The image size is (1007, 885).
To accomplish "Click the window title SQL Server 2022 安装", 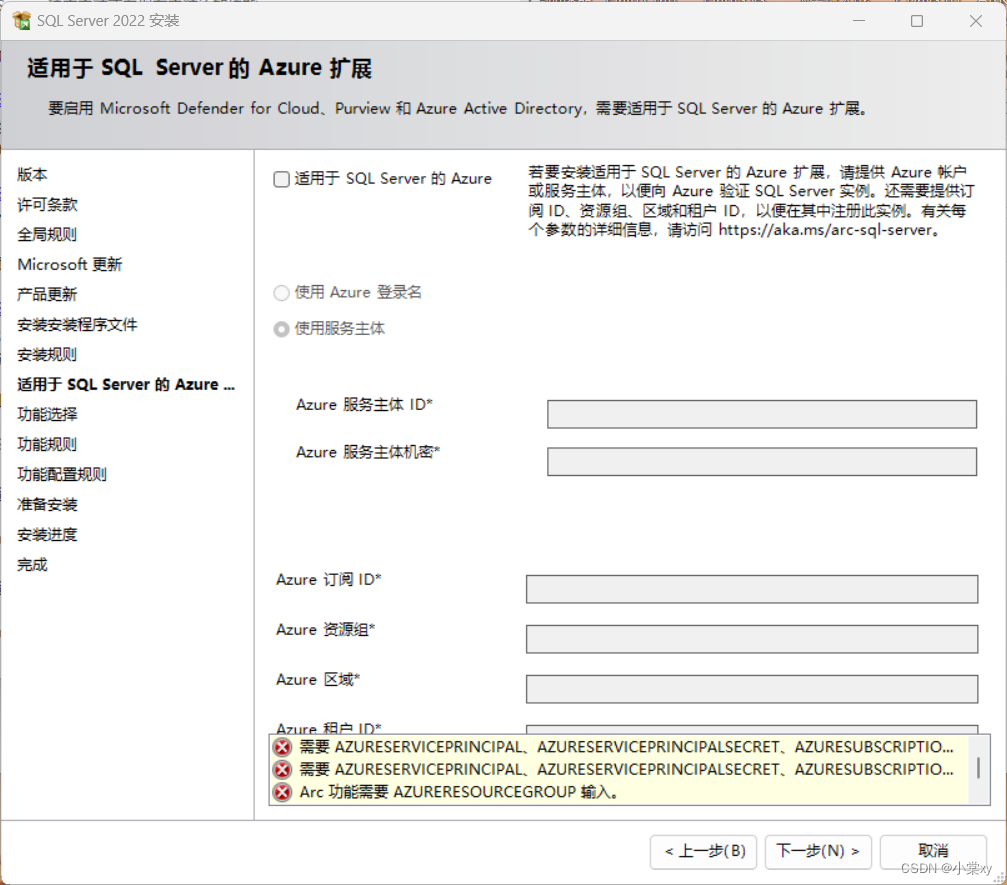I will coord(108,21).
